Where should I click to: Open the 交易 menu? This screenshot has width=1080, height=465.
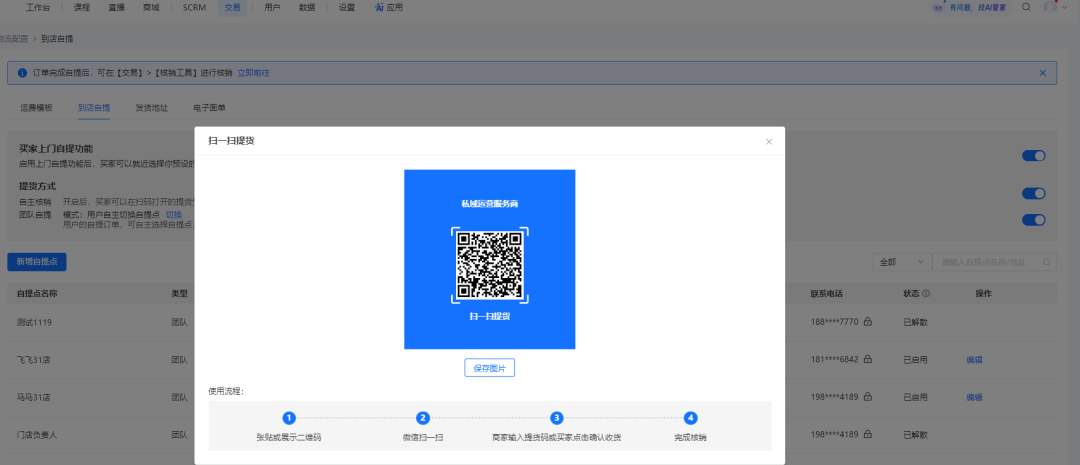click(x=232, y=8)
